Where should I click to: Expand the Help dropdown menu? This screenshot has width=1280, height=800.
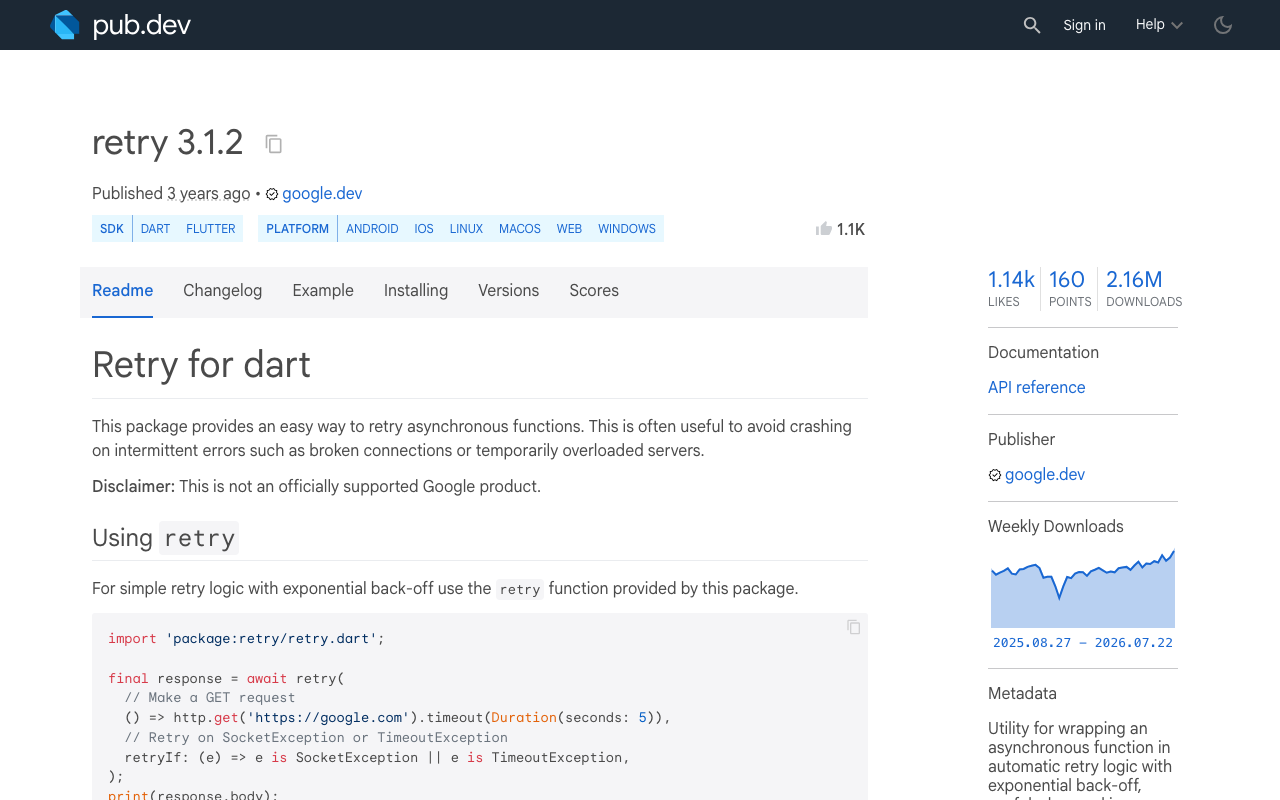1159,25
